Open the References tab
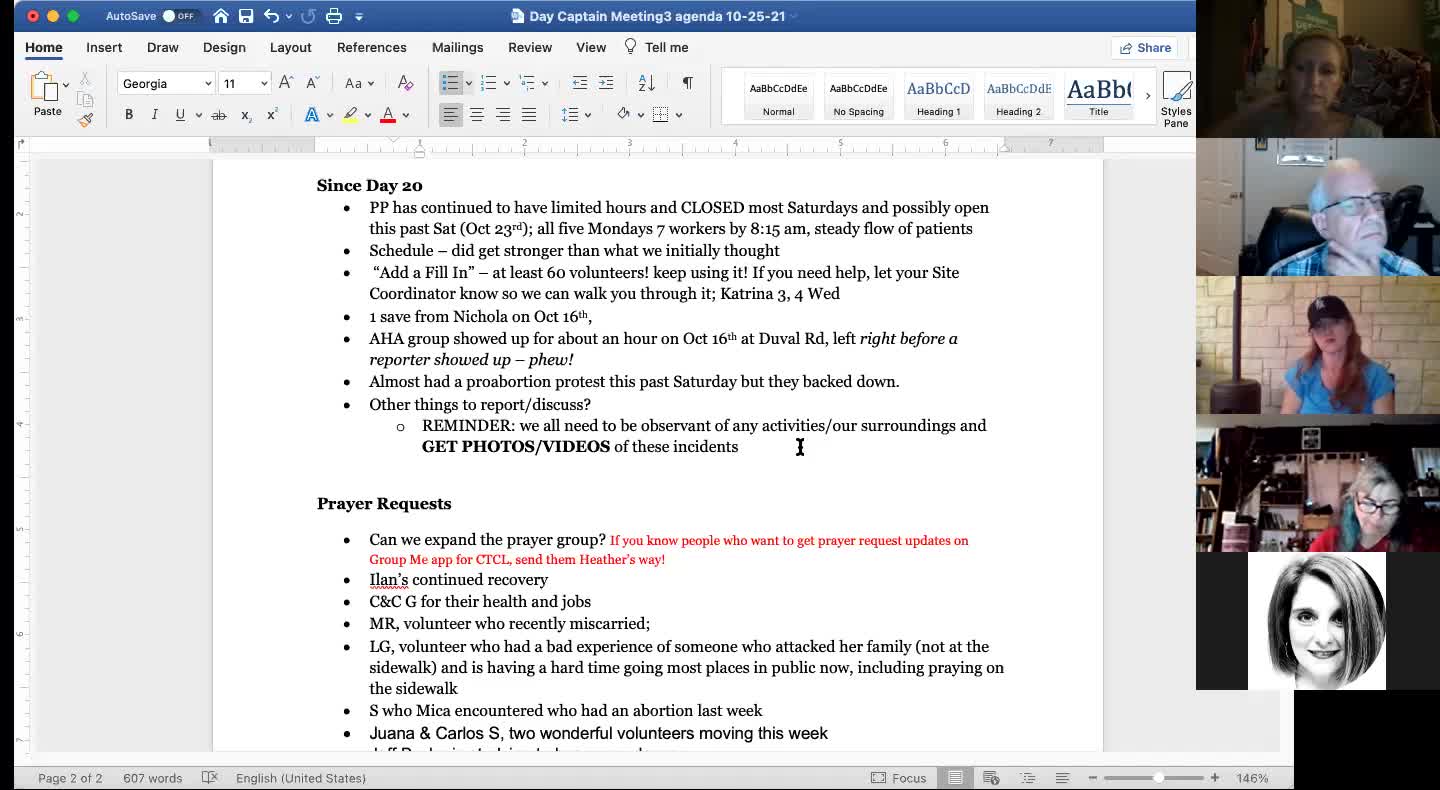The width and height of the screenshot is (1440, 790). click(x=372, y=47)
